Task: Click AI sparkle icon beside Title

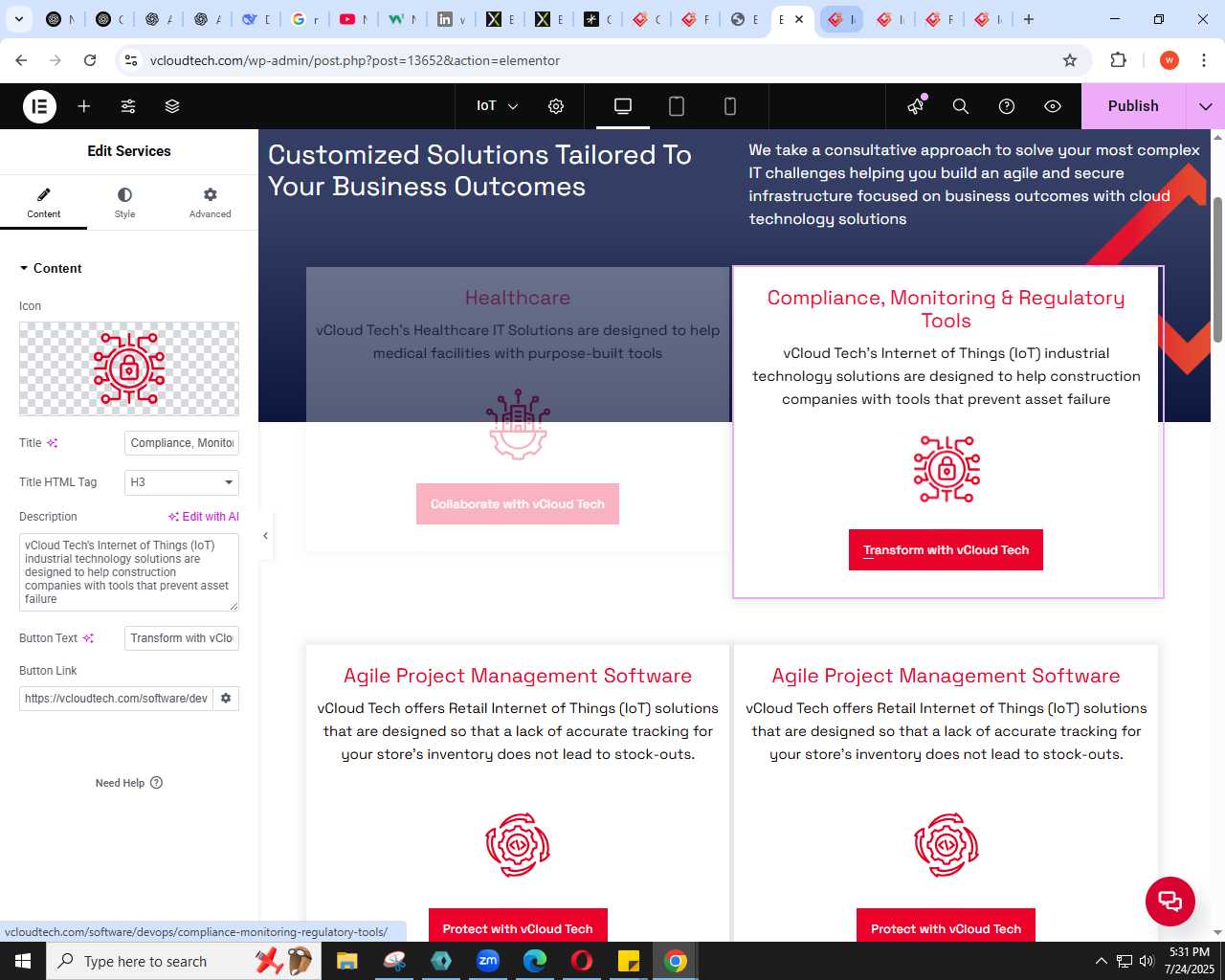Action: [x=53, y=443]
